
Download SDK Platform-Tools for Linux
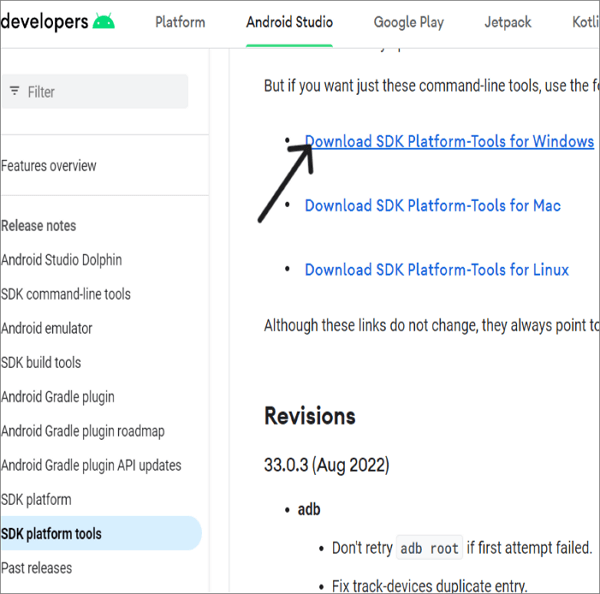[x=436, y=270]
